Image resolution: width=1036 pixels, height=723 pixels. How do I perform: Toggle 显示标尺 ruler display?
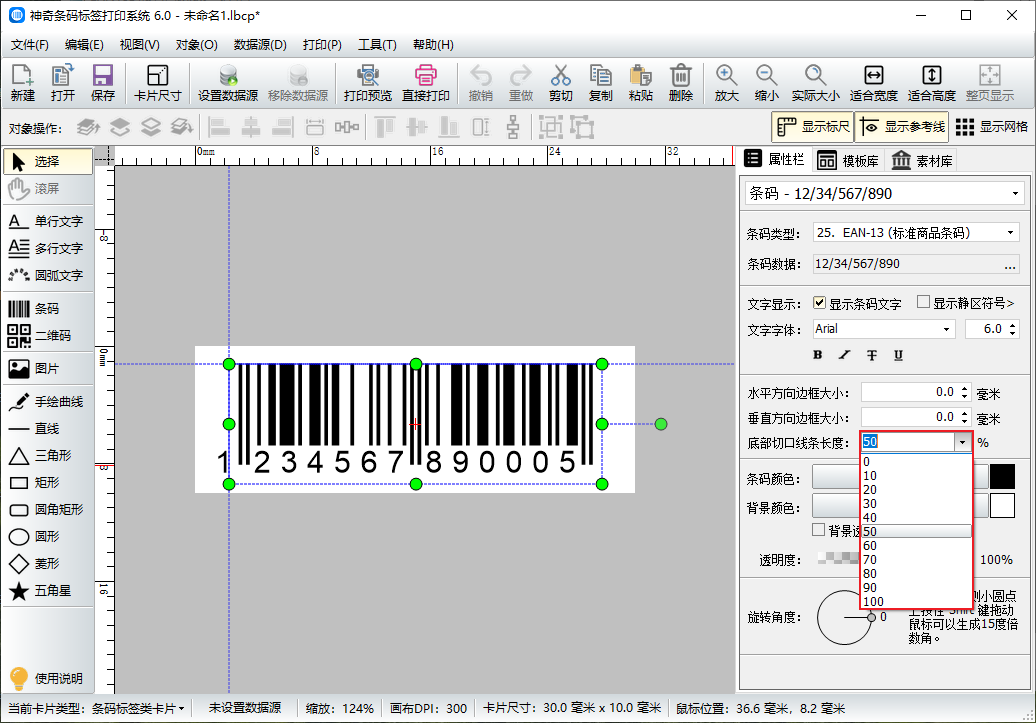click(813, 127)
